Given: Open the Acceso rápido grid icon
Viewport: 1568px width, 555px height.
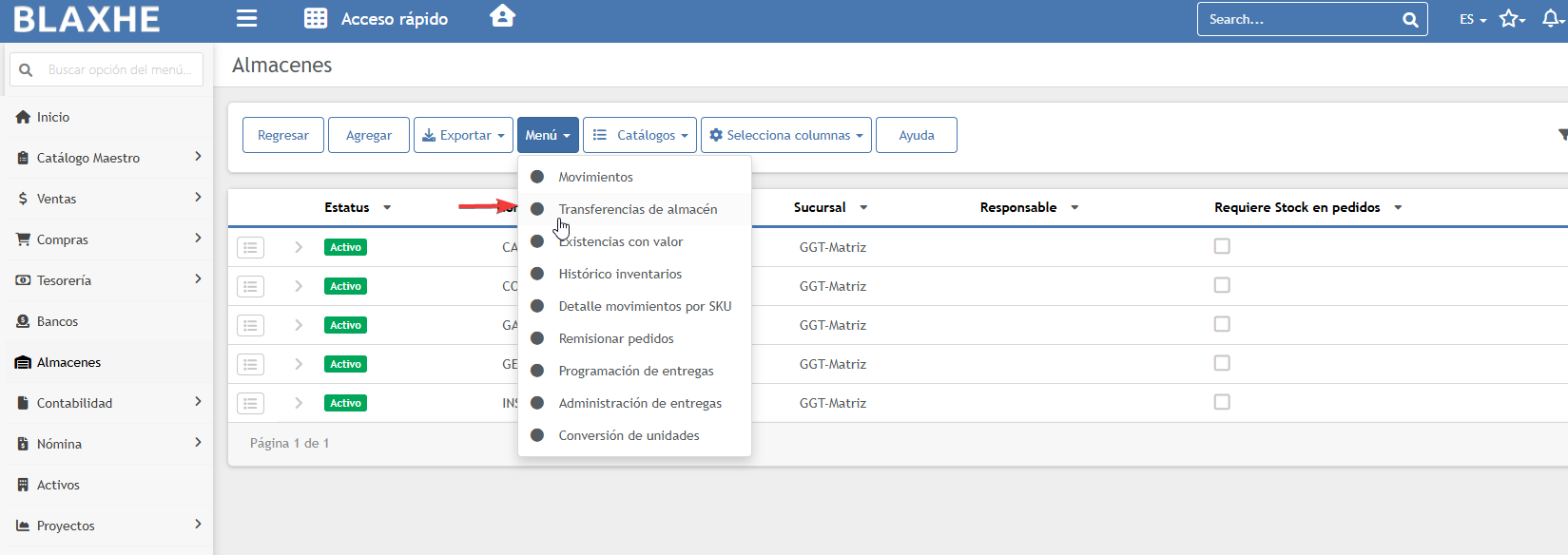Looking at the screenshot, I should click(x=316, y=18).
